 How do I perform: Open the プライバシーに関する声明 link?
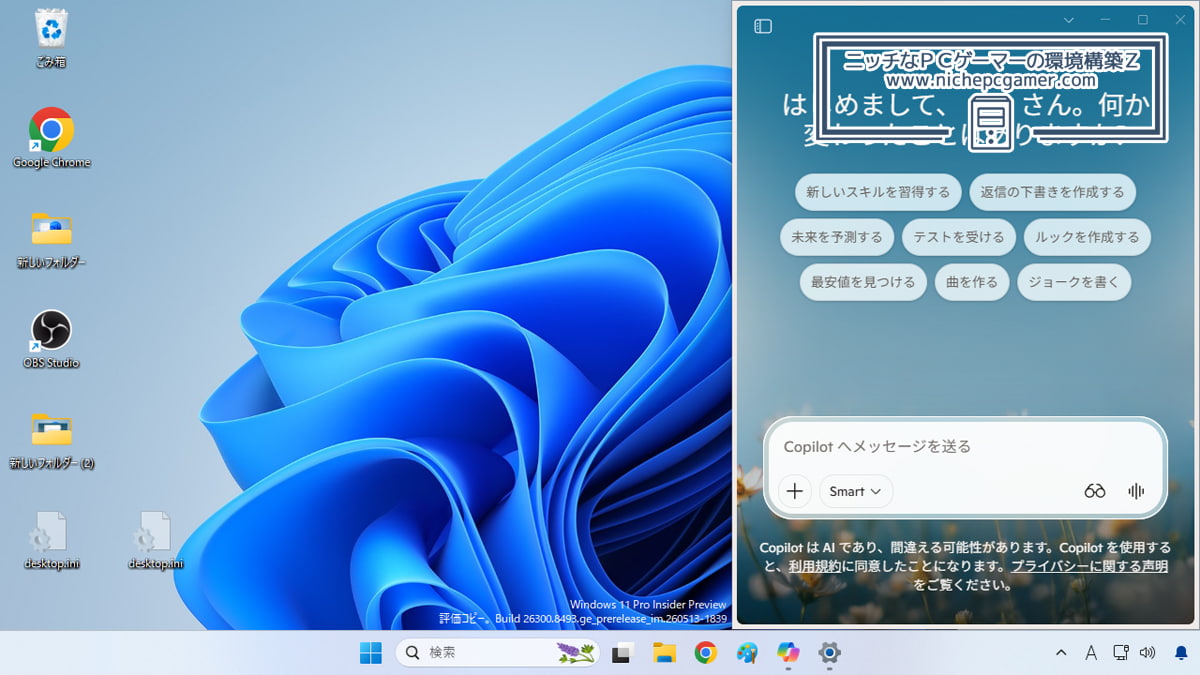pos(1089,566)
